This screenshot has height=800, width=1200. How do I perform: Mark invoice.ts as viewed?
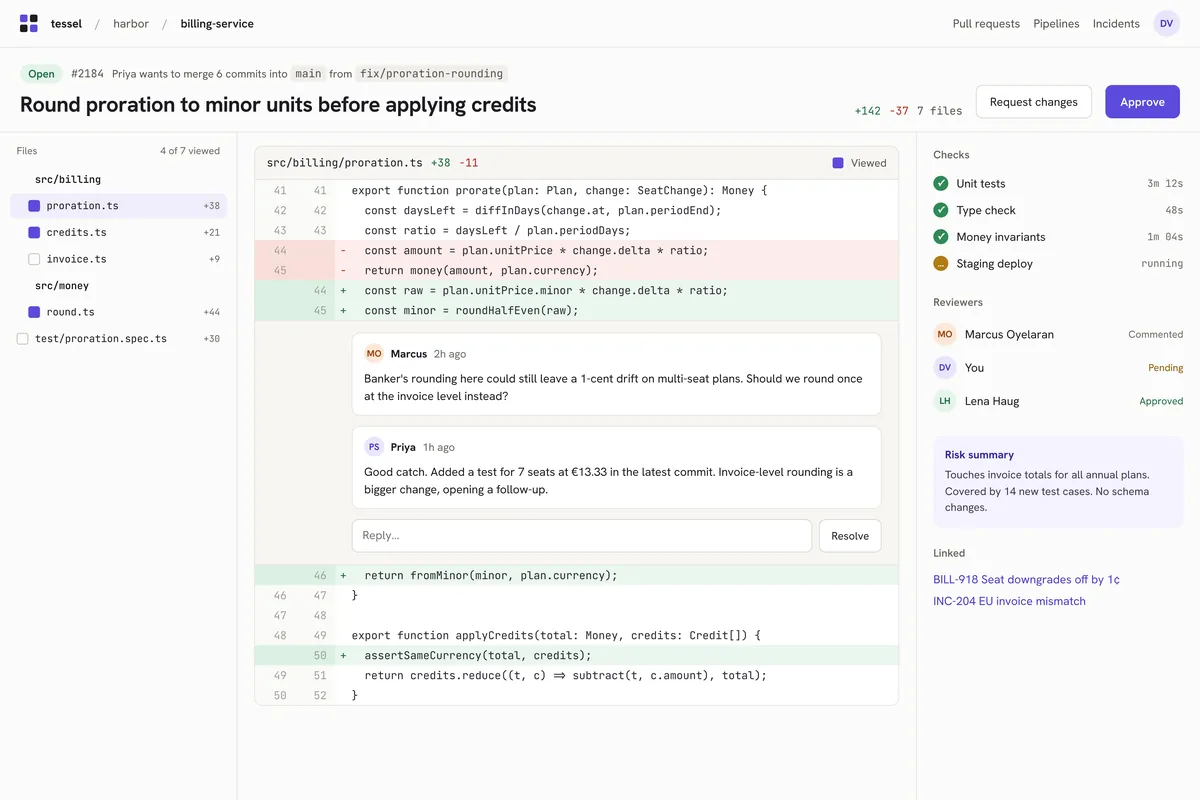pyautogui.click(x=34, y=259)
